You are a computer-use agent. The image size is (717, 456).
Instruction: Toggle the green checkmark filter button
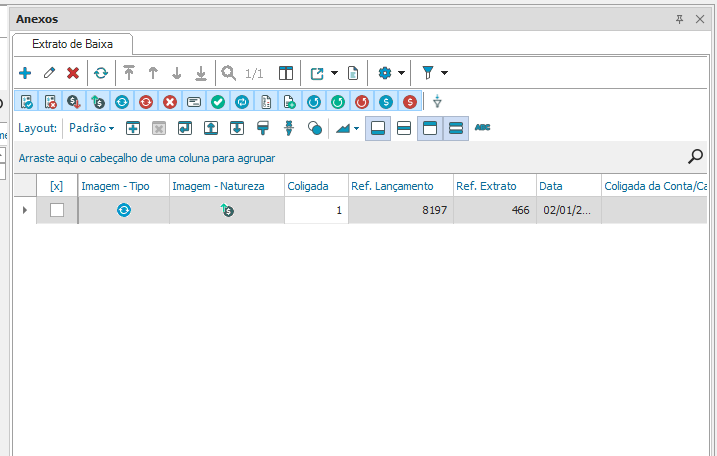217,102
